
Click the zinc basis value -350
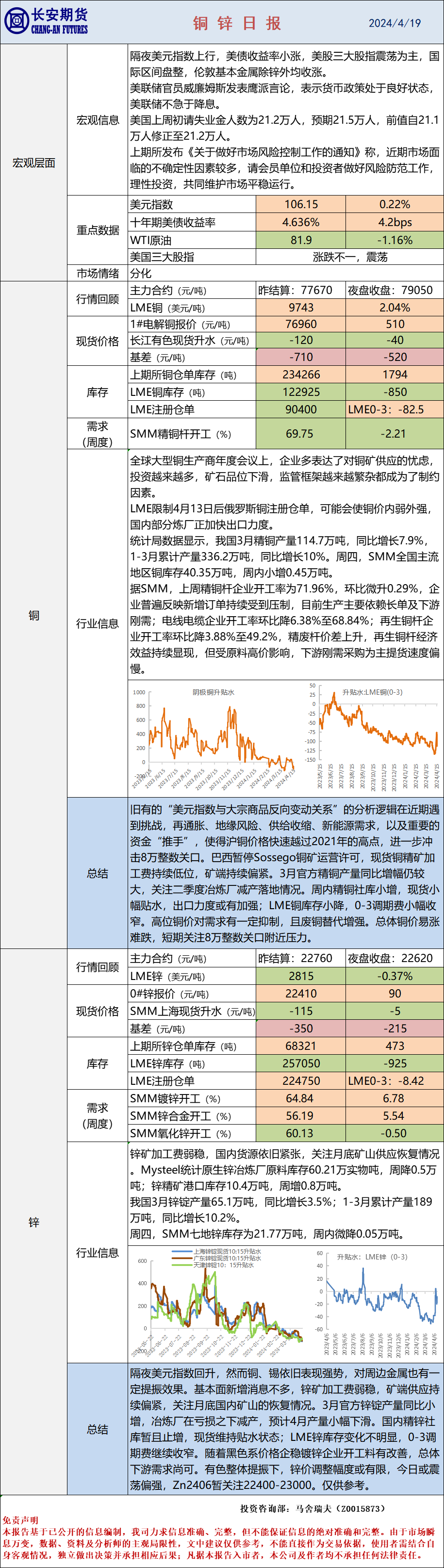point(301,1029)
